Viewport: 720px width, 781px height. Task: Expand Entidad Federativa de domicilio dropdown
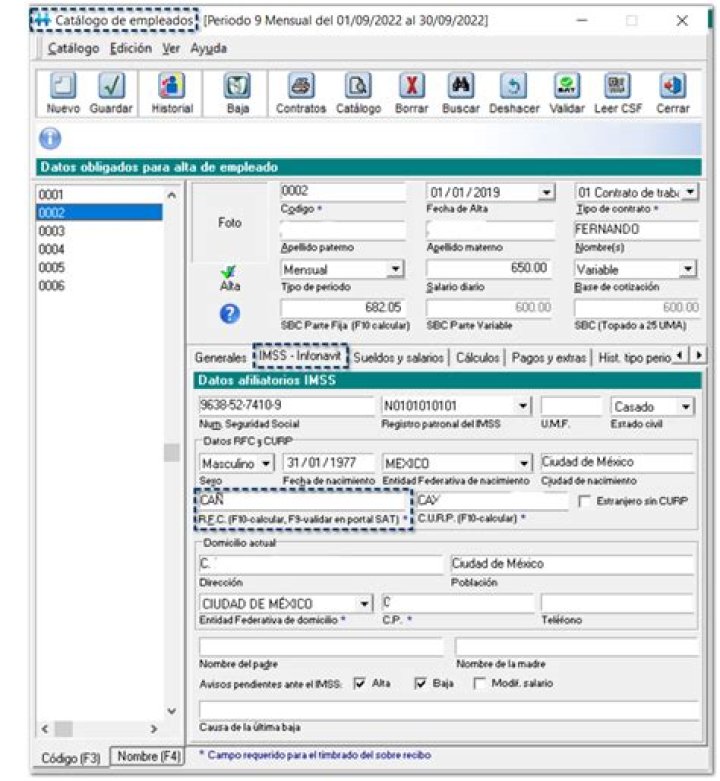pyautogui.click(x=365, y=604)
